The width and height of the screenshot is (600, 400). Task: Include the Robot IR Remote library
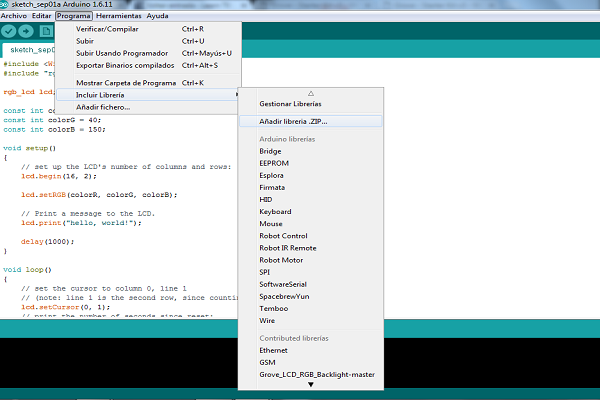311,248
